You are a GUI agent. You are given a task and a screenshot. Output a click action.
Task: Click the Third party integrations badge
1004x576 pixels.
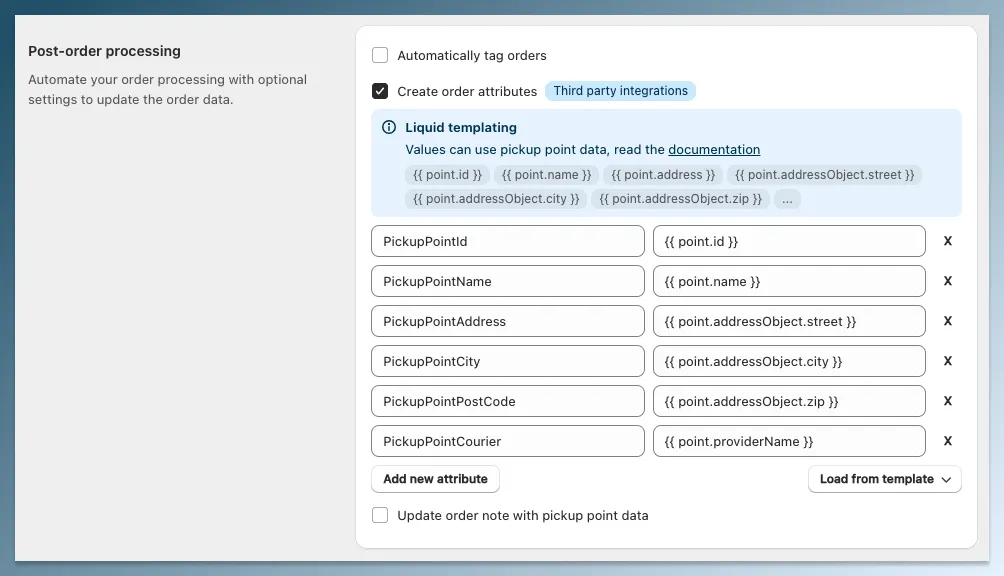[620, 91]
